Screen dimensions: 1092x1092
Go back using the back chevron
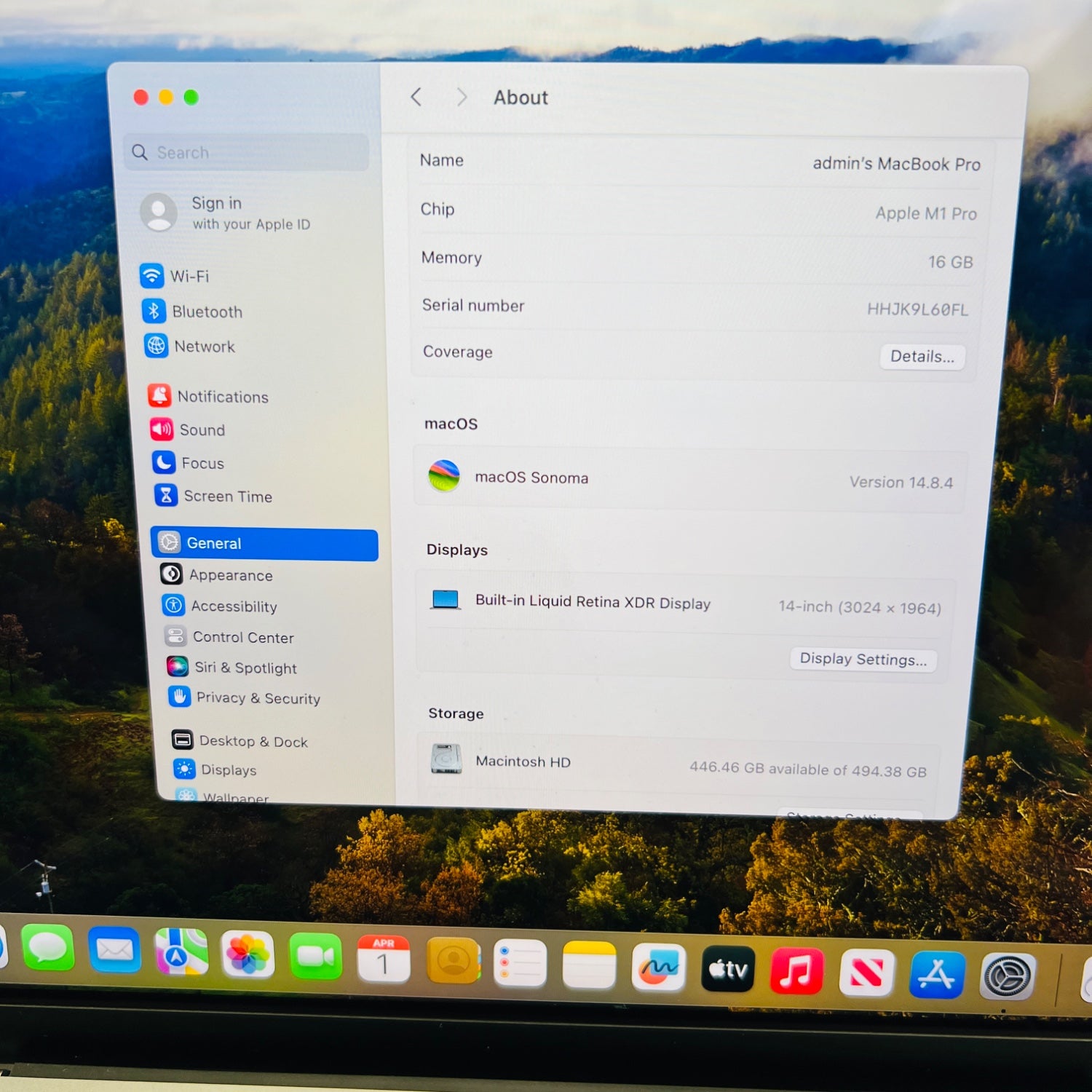click(x=416, y=97)
